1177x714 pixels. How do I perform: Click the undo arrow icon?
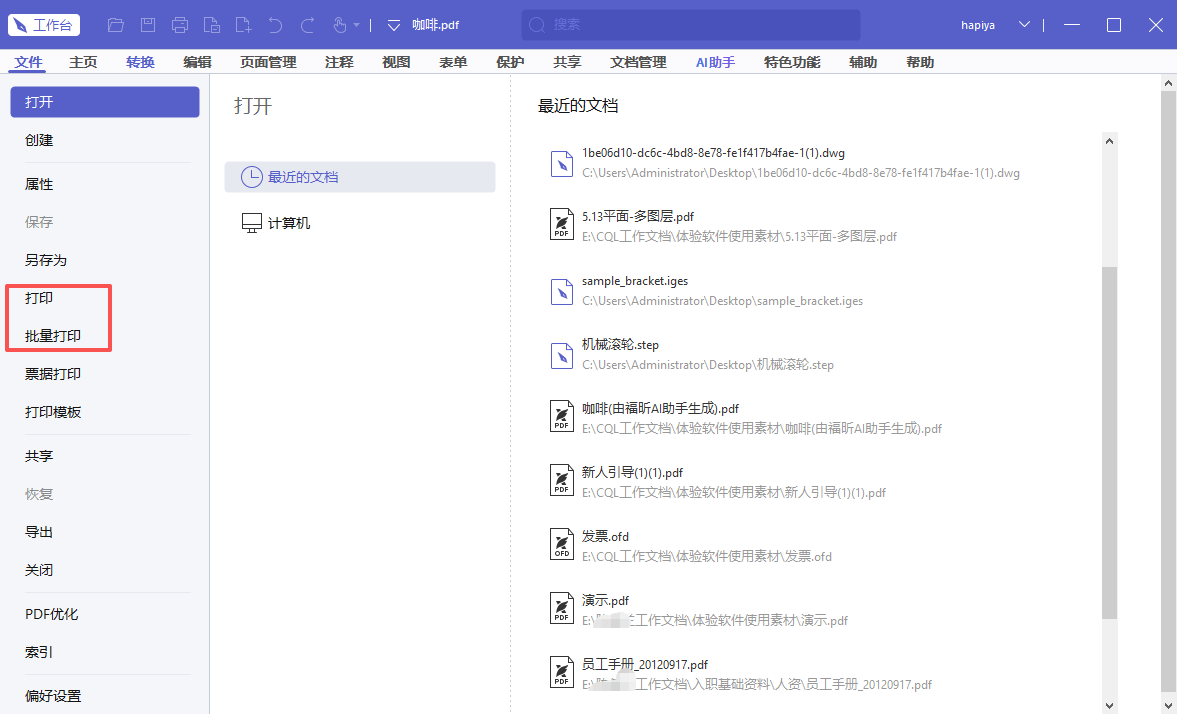(275, 25)
